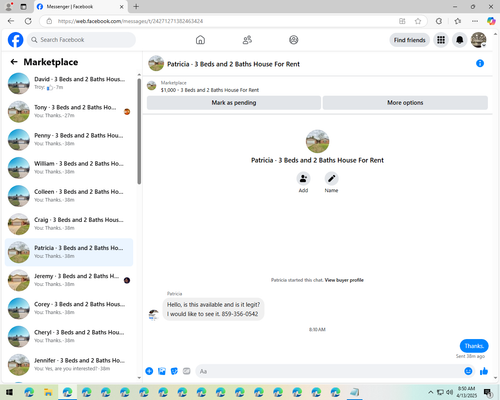This screenshot has height=400, width=500.
Task: Attach a photo using the image icon
Action: click(x=162, y=371)
